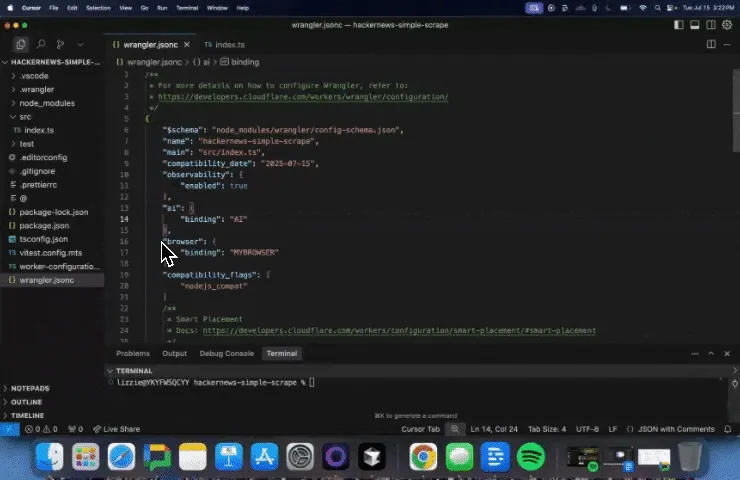Screen dimensions: 740x480
Task: Click the Live Share status bar item
Action: pyautogui.click(x=120, y=429)
